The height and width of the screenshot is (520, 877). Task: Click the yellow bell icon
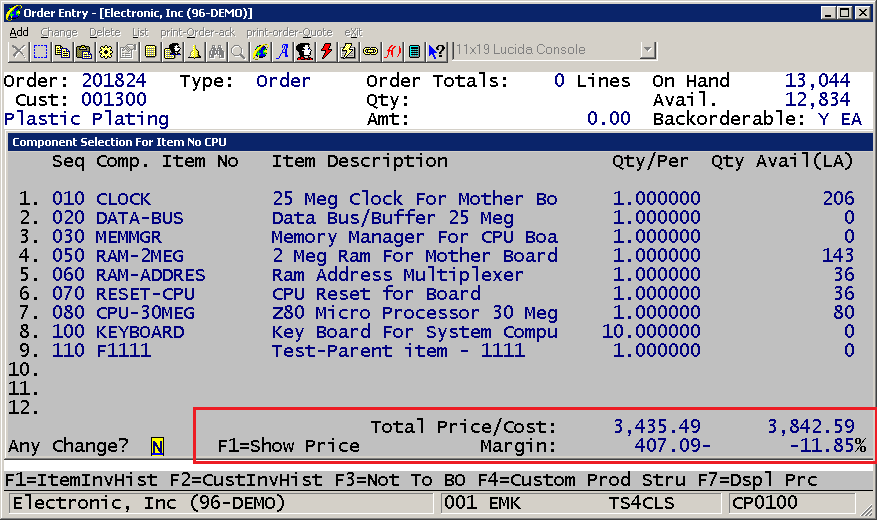click(x=194, y=52)
